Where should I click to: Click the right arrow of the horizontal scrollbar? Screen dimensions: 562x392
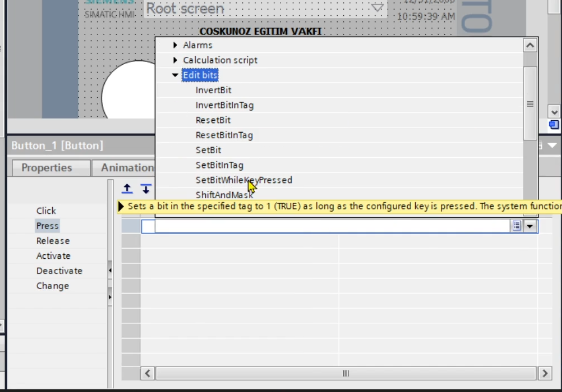coord(545,373)
